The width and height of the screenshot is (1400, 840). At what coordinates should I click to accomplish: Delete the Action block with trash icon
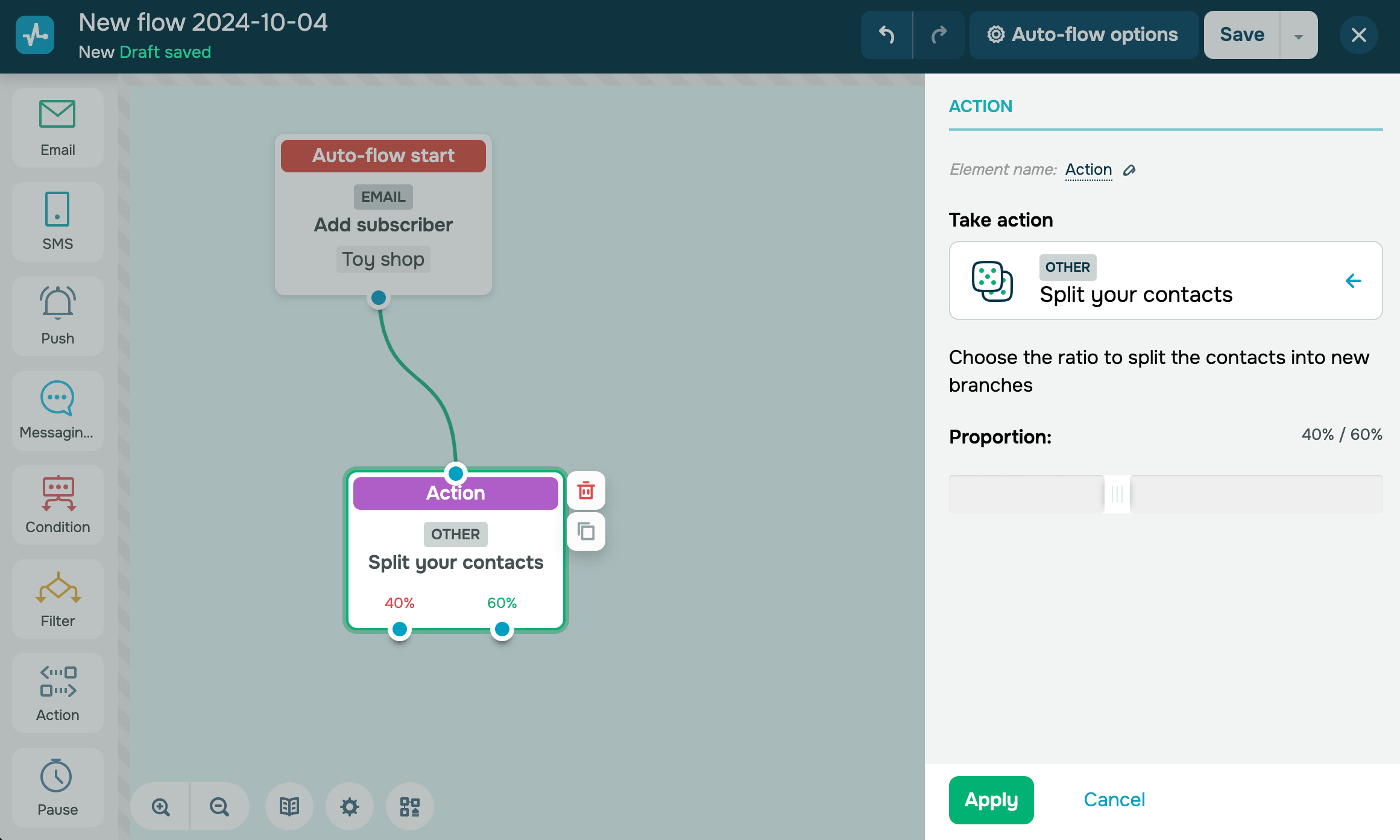[x=585, y=491]
